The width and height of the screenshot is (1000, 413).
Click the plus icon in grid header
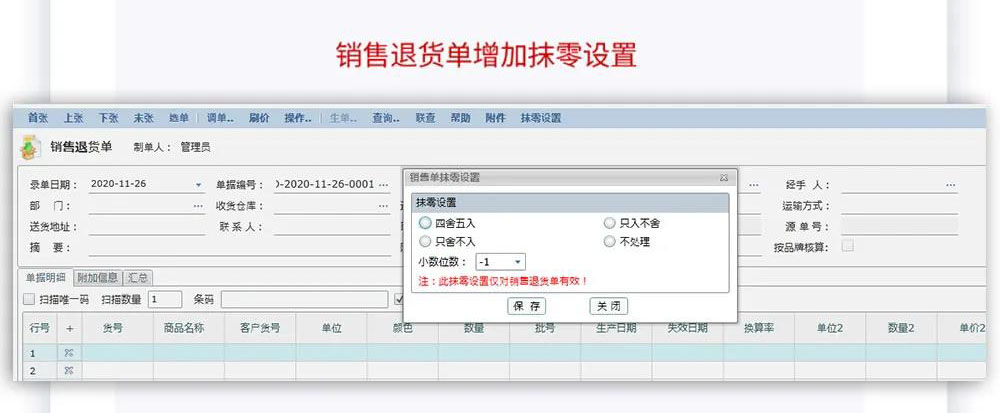coord(69,327)
